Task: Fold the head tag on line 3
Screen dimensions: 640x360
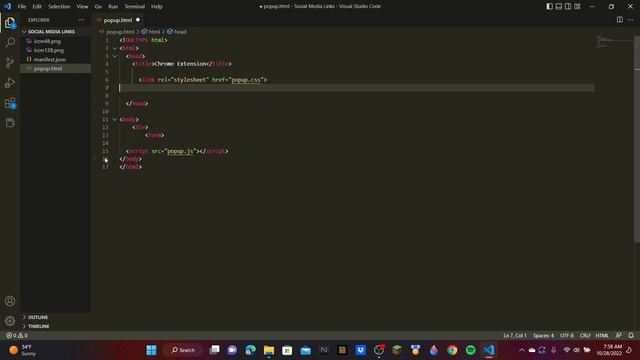Action: tap(115, 56)
